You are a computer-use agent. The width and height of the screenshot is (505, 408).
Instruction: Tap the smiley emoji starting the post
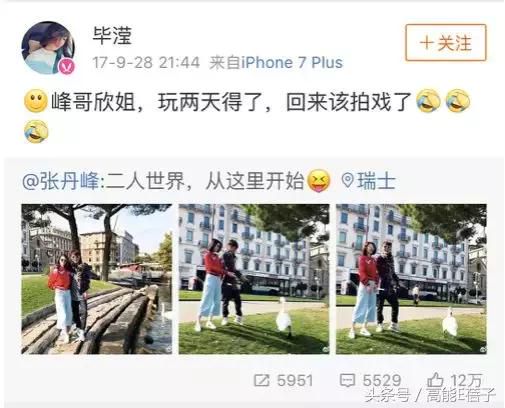36,101
